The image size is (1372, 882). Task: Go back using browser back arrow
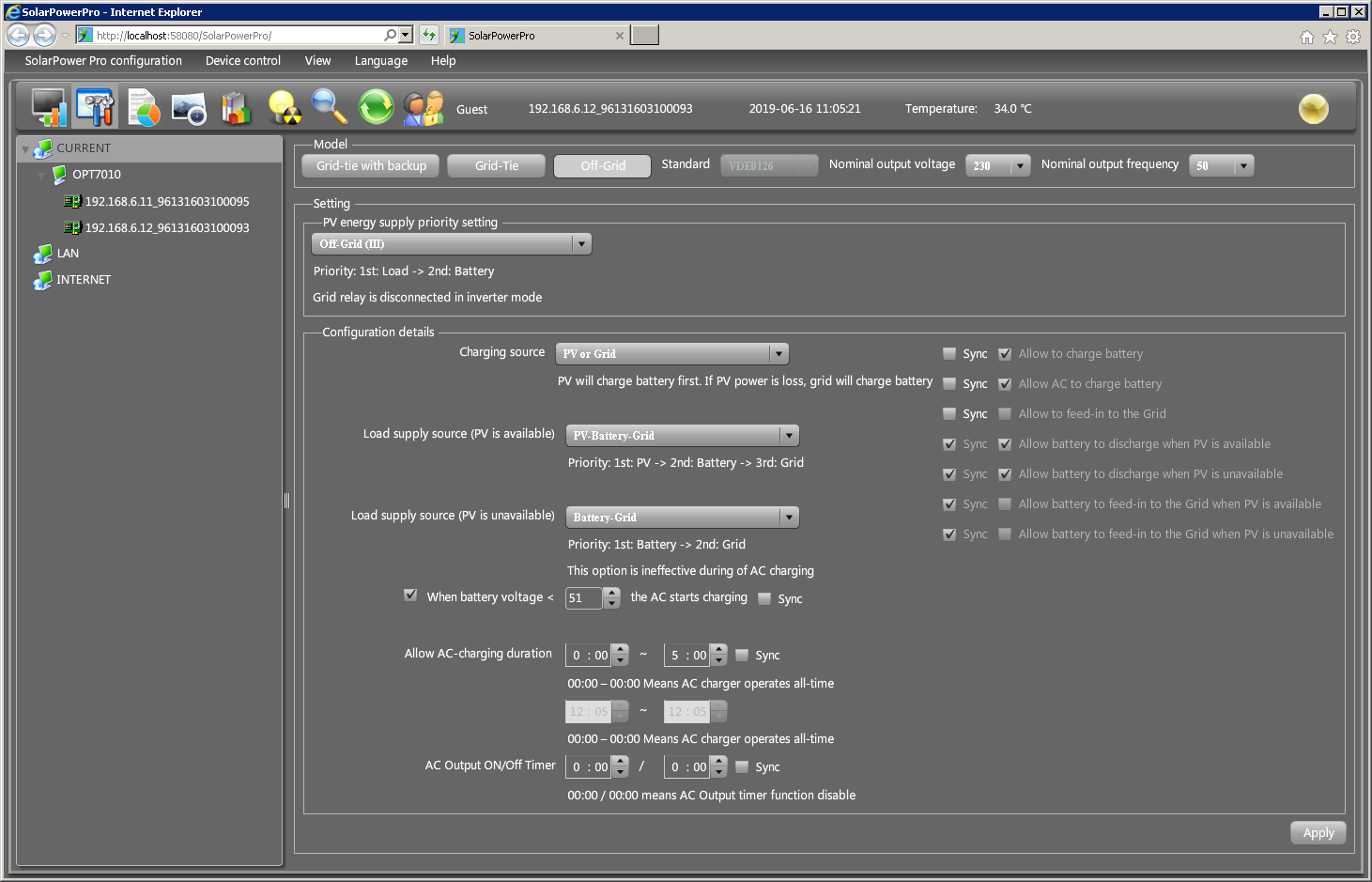pos(18,35)
